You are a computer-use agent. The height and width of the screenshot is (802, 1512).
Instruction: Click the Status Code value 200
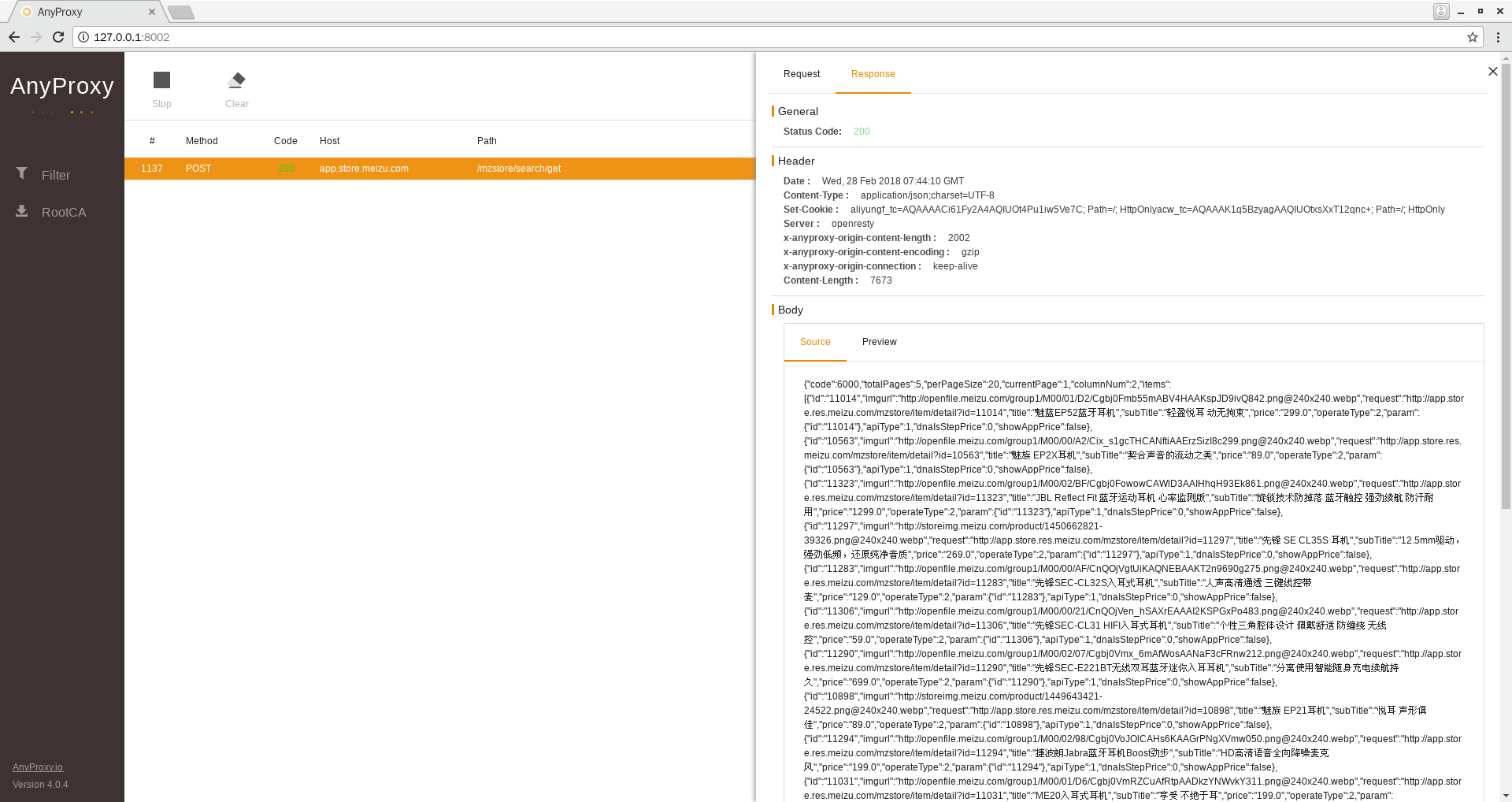862,132
